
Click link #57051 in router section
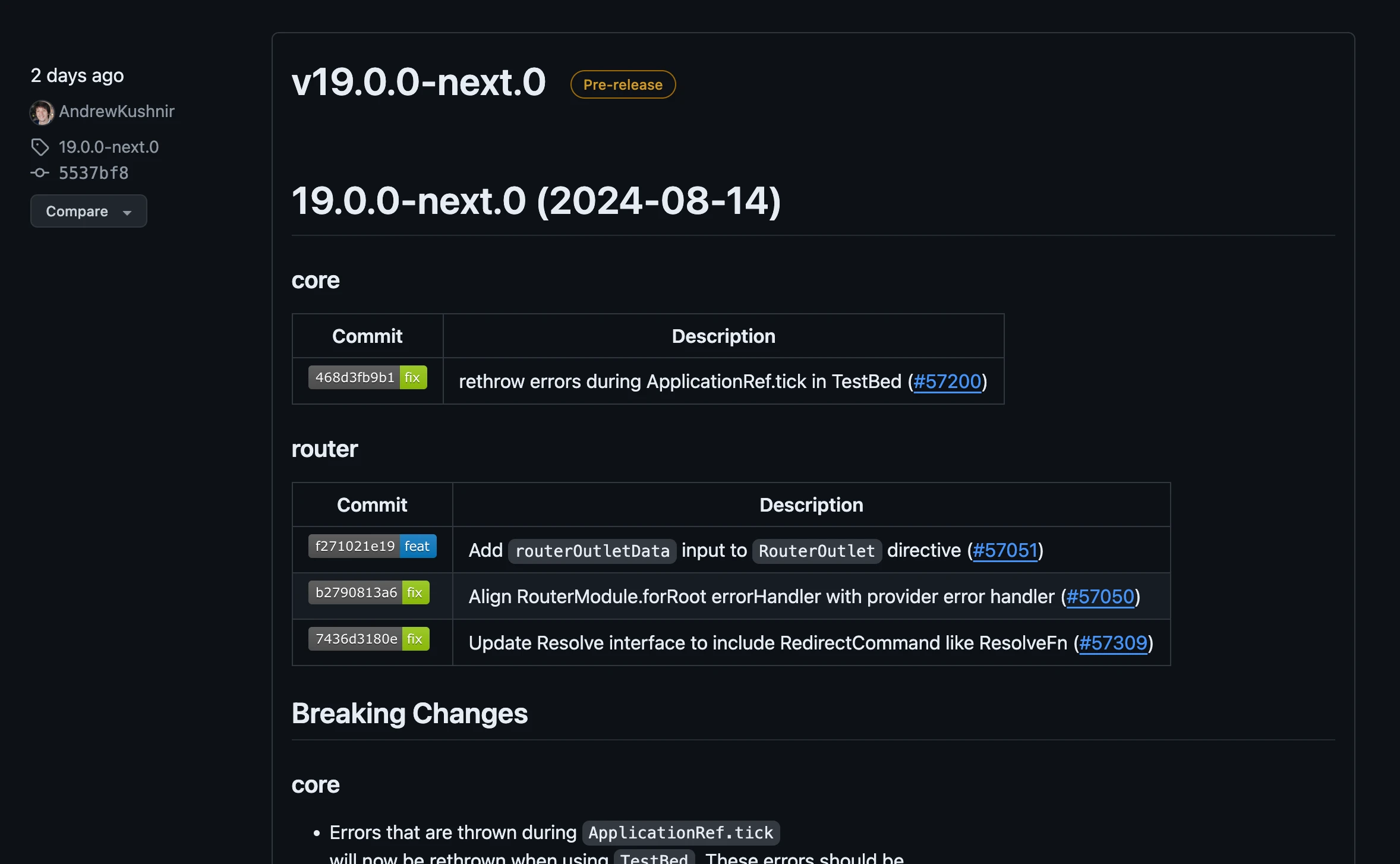[x=1004, y=549]
